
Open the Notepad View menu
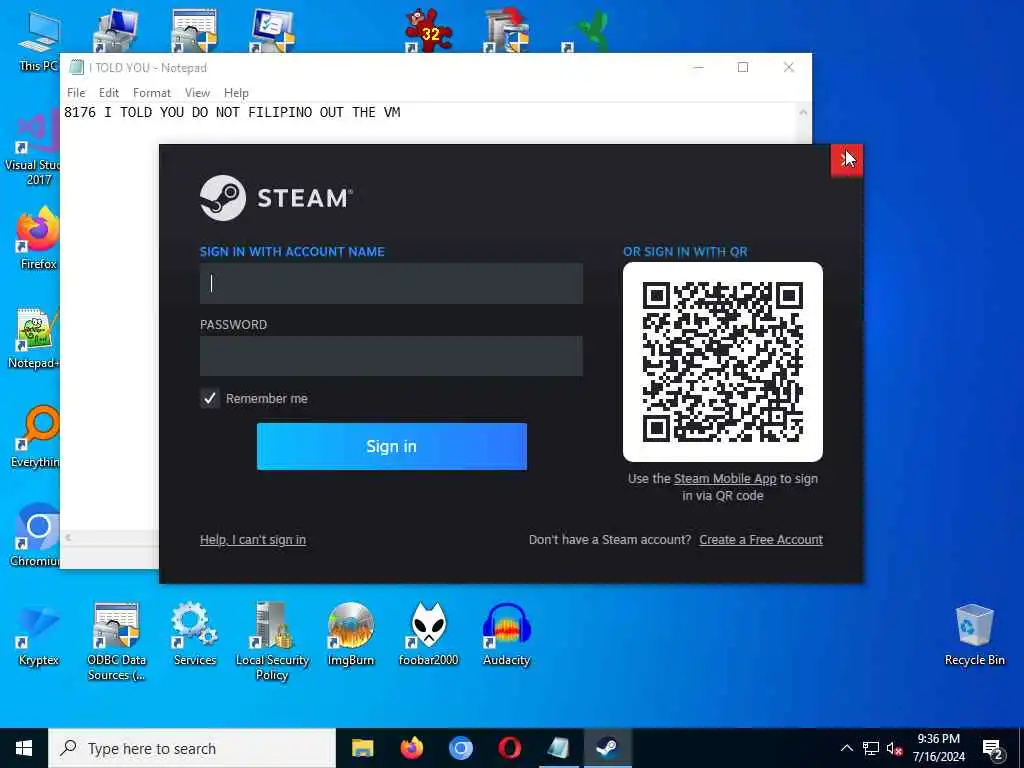197,93
